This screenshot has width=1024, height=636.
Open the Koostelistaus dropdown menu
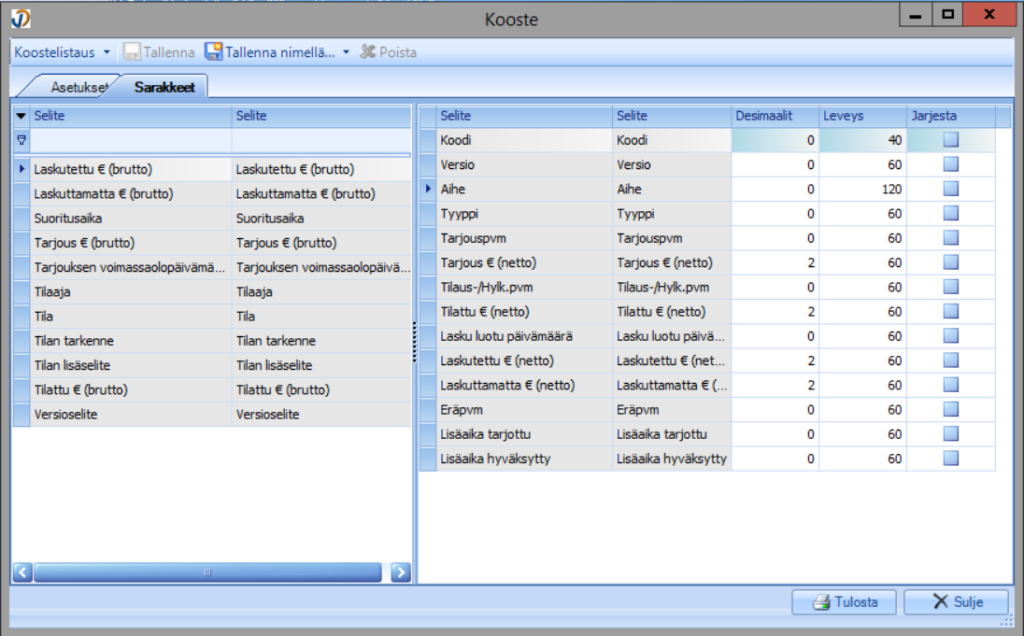point(62,52)
